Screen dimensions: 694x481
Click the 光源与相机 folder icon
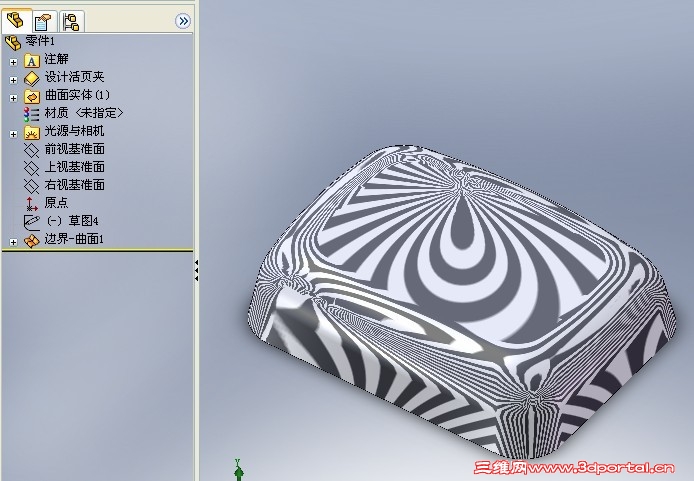coord(31,133)
